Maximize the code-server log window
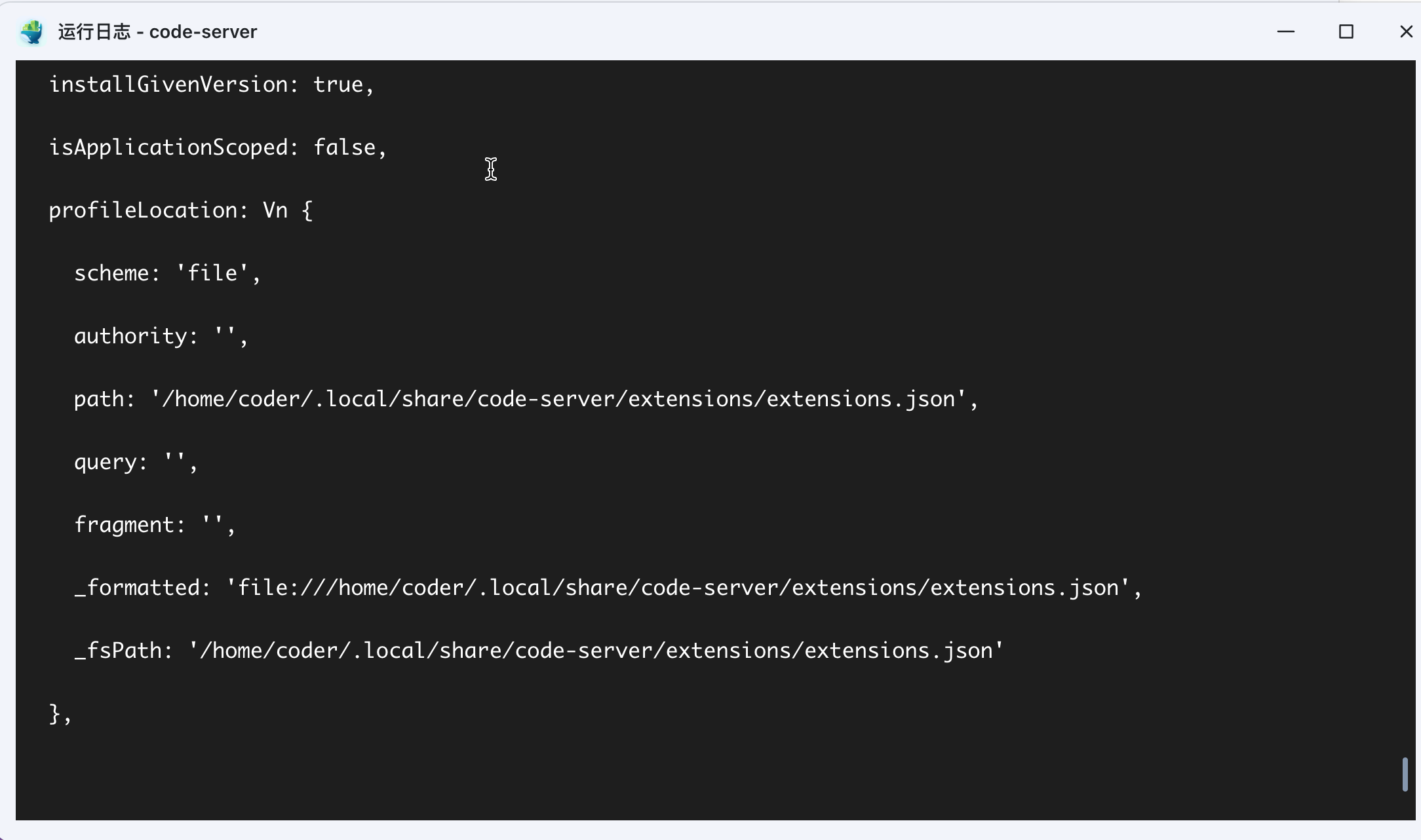This screenshot has height=840, width=1421. coord(1346,31)
